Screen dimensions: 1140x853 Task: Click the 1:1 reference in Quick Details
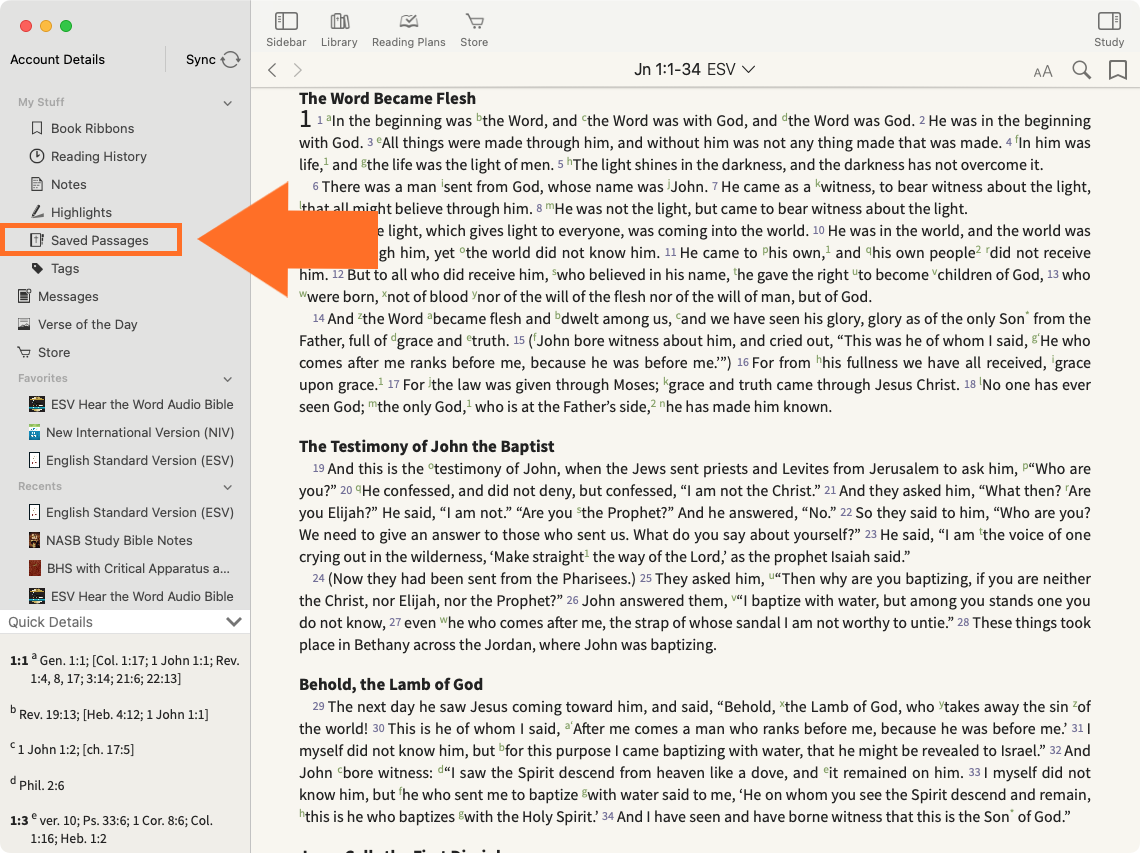pos(19,661)
